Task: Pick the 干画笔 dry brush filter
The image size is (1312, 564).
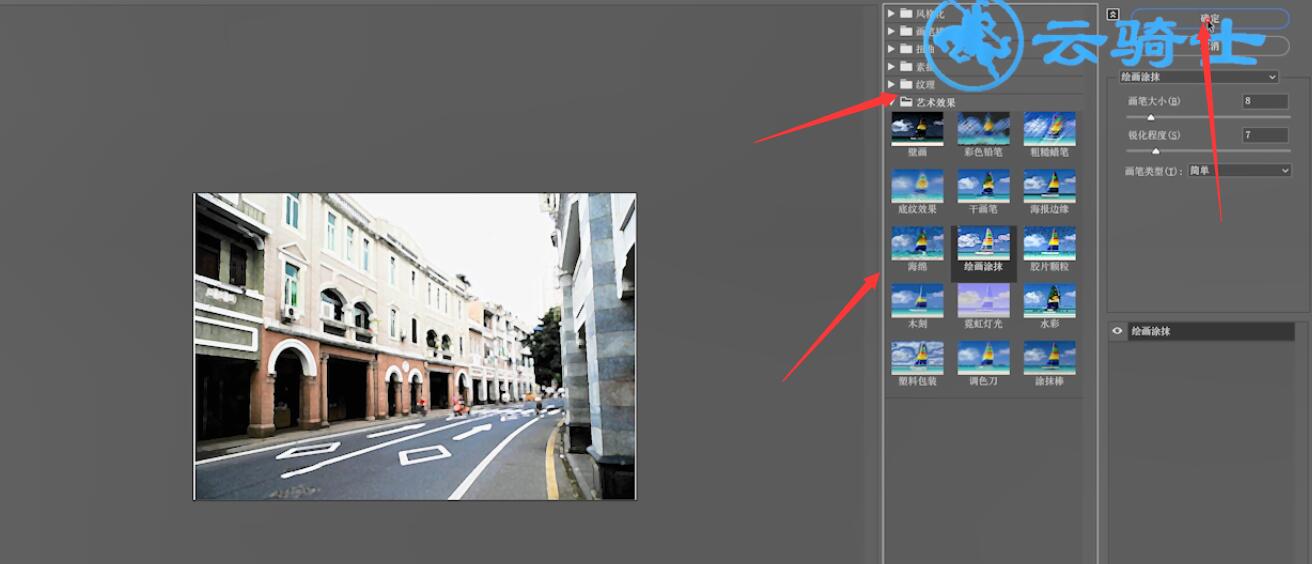Action: click(x=983, y=186)
